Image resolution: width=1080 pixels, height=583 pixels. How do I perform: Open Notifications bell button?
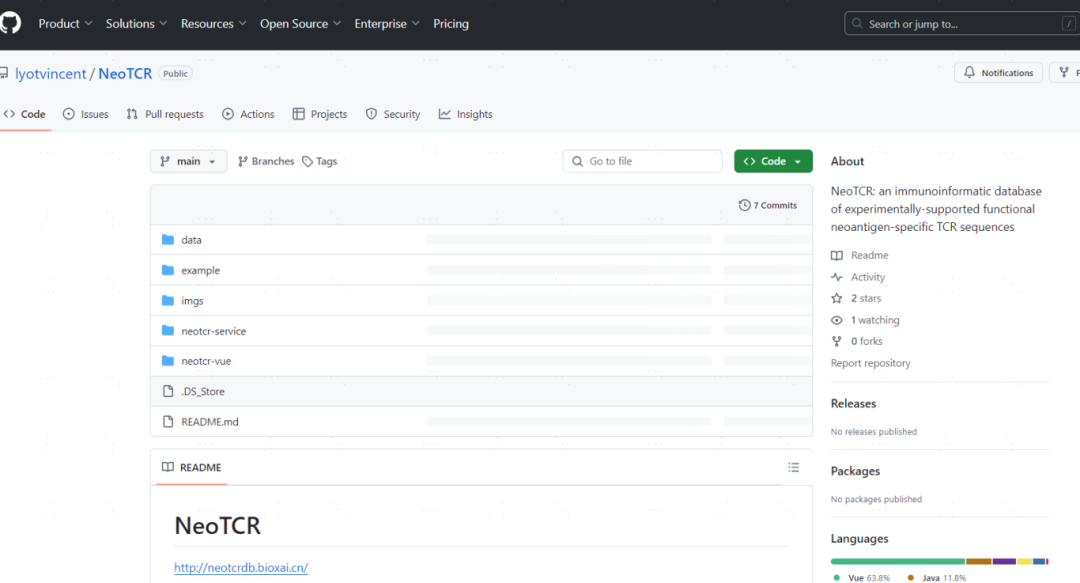pyautogui.click(x=998, y=73)
